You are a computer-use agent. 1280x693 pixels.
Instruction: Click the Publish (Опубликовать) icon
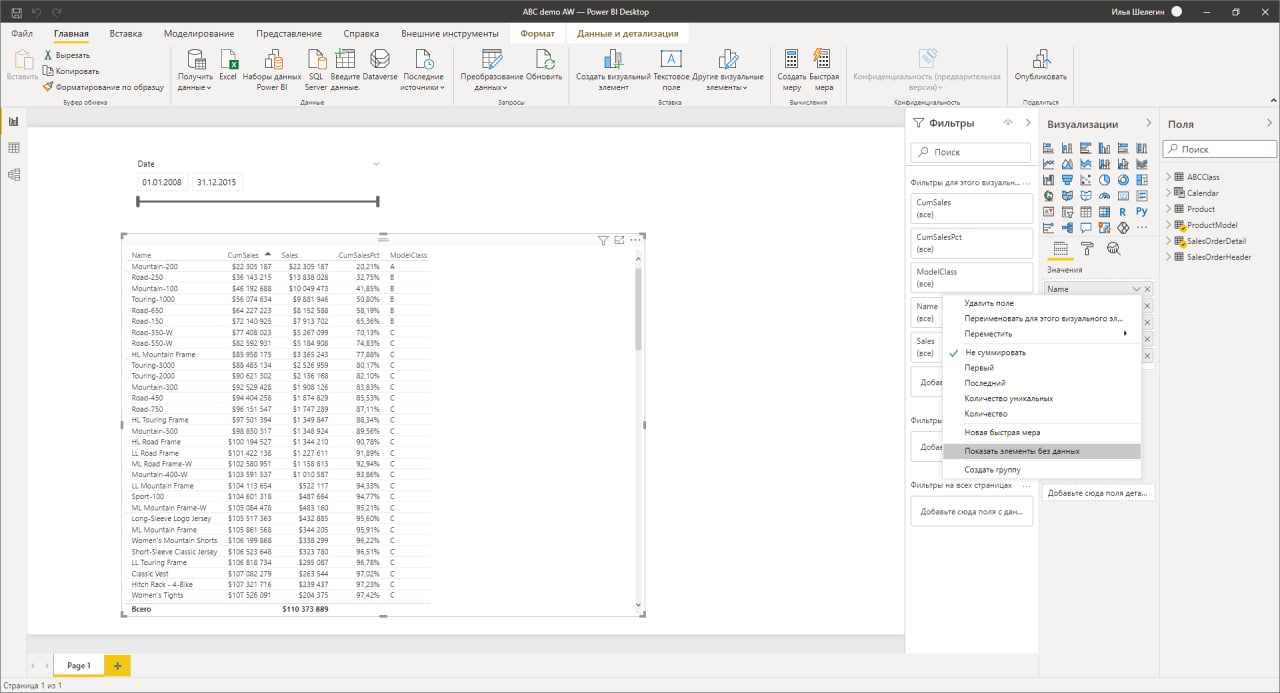point(1041,60)
